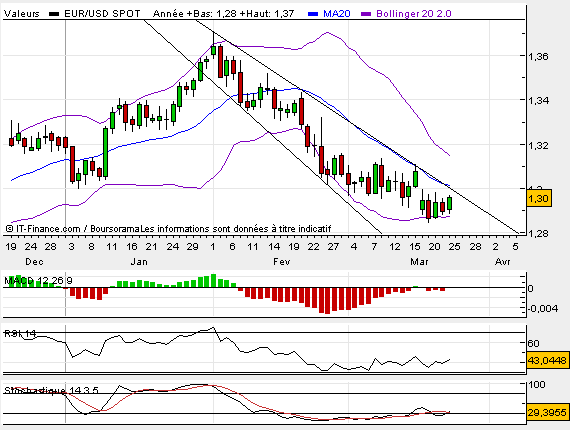Click date tick '3' on the time axis

(x=71, y=247)
